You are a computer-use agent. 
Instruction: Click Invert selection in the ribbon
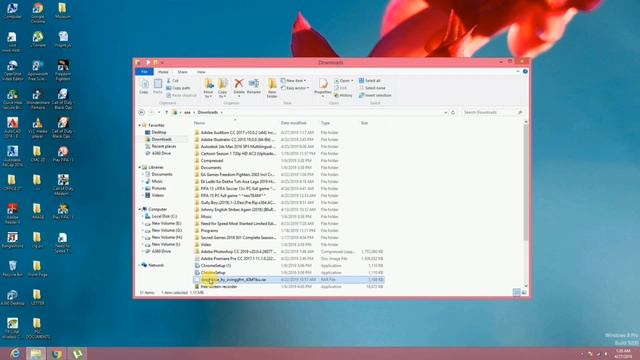pyautogui.click(x=375, y=95)
